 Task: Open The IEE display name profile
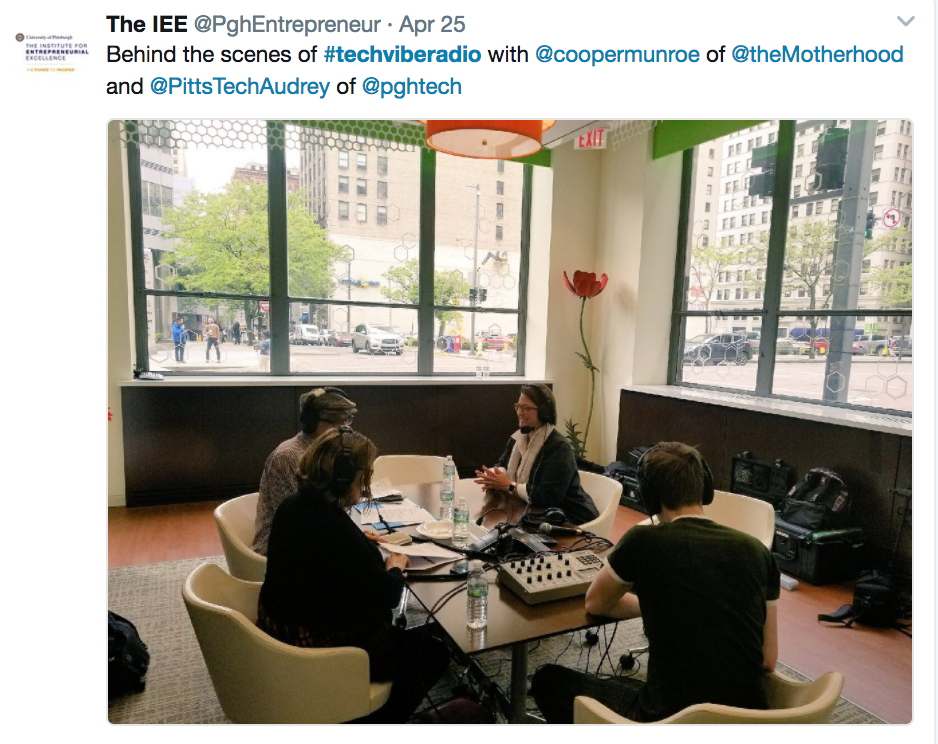click(147, 25)
